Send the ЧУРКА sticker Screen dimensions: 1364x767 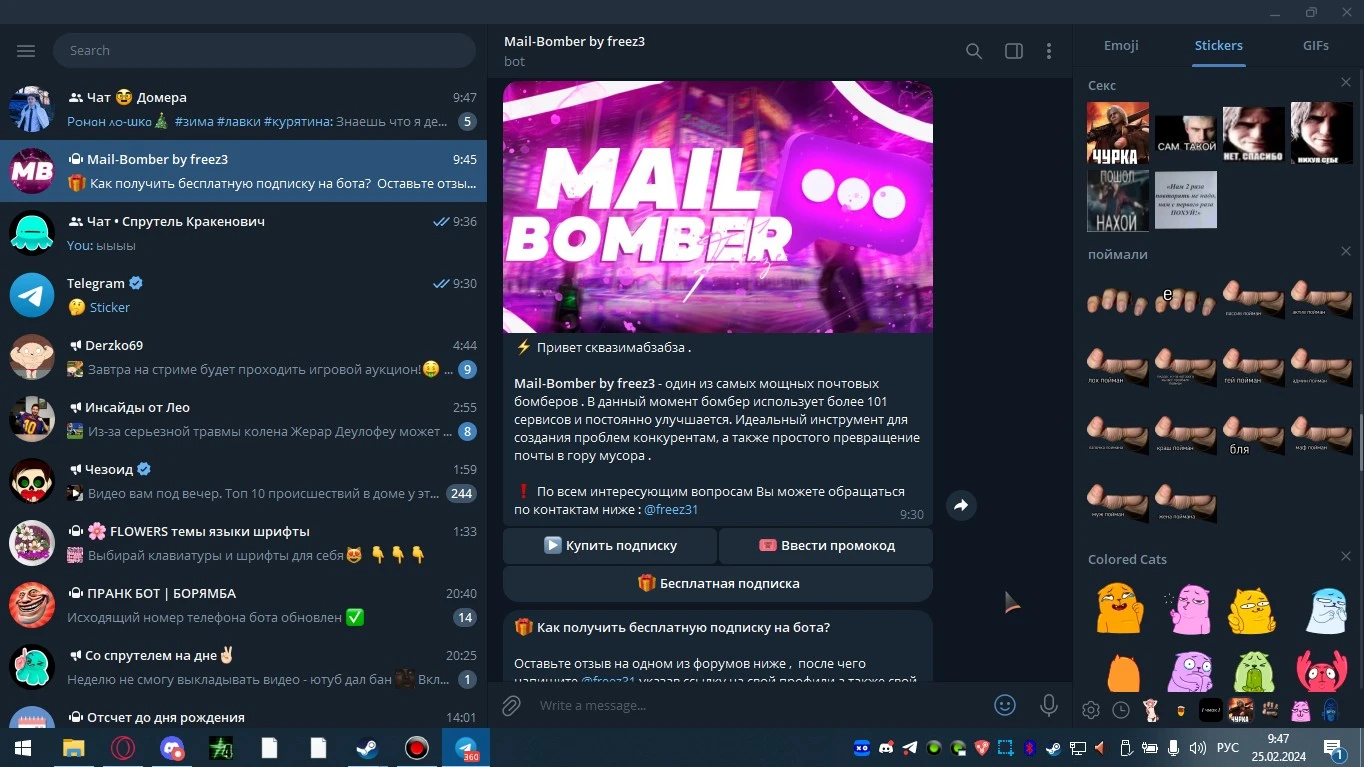click(1118, 133)
